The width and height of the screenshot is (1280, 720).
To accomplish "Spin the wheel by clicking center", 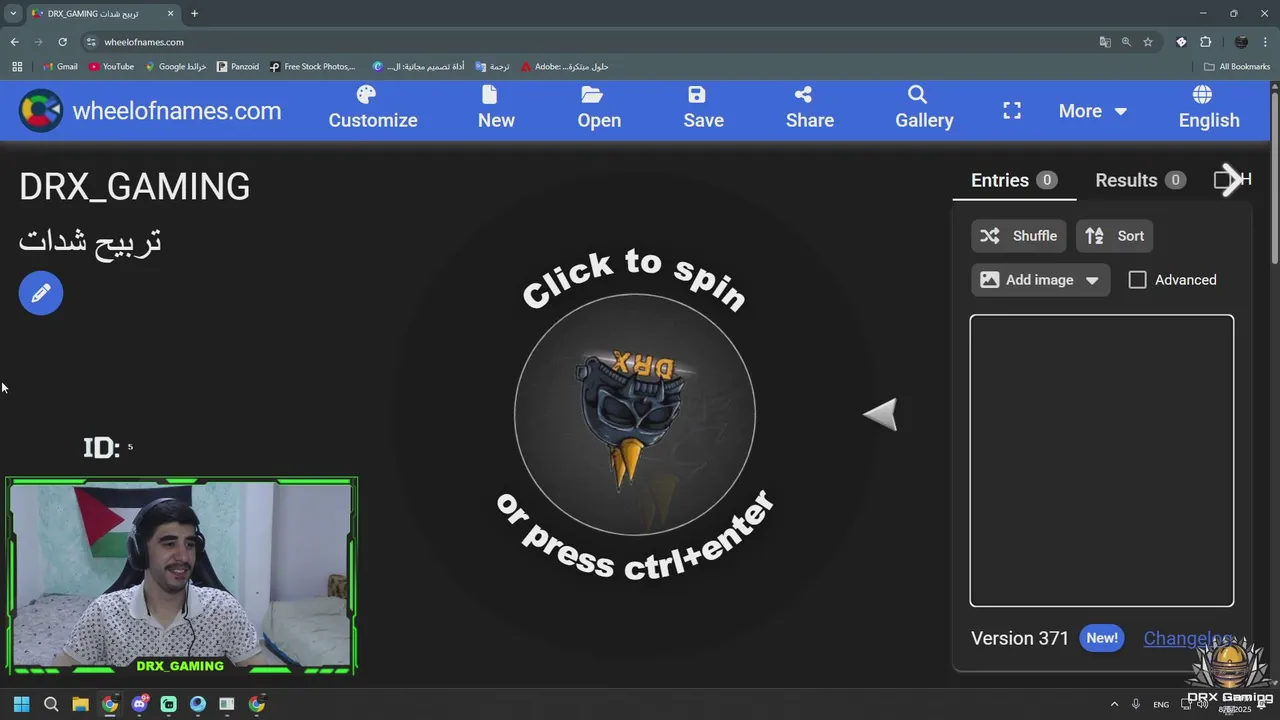I will 634,415.
